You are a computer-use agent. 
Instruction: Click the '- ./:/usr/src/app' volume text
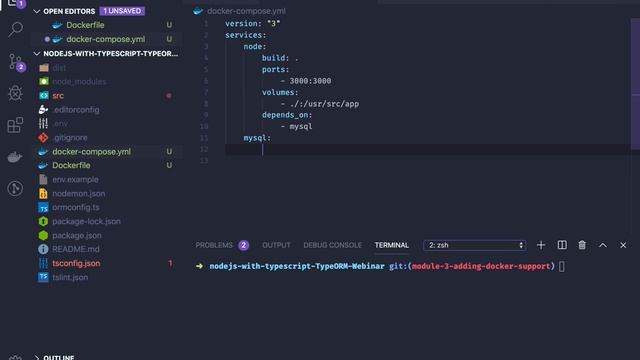(x=320, y=104)
